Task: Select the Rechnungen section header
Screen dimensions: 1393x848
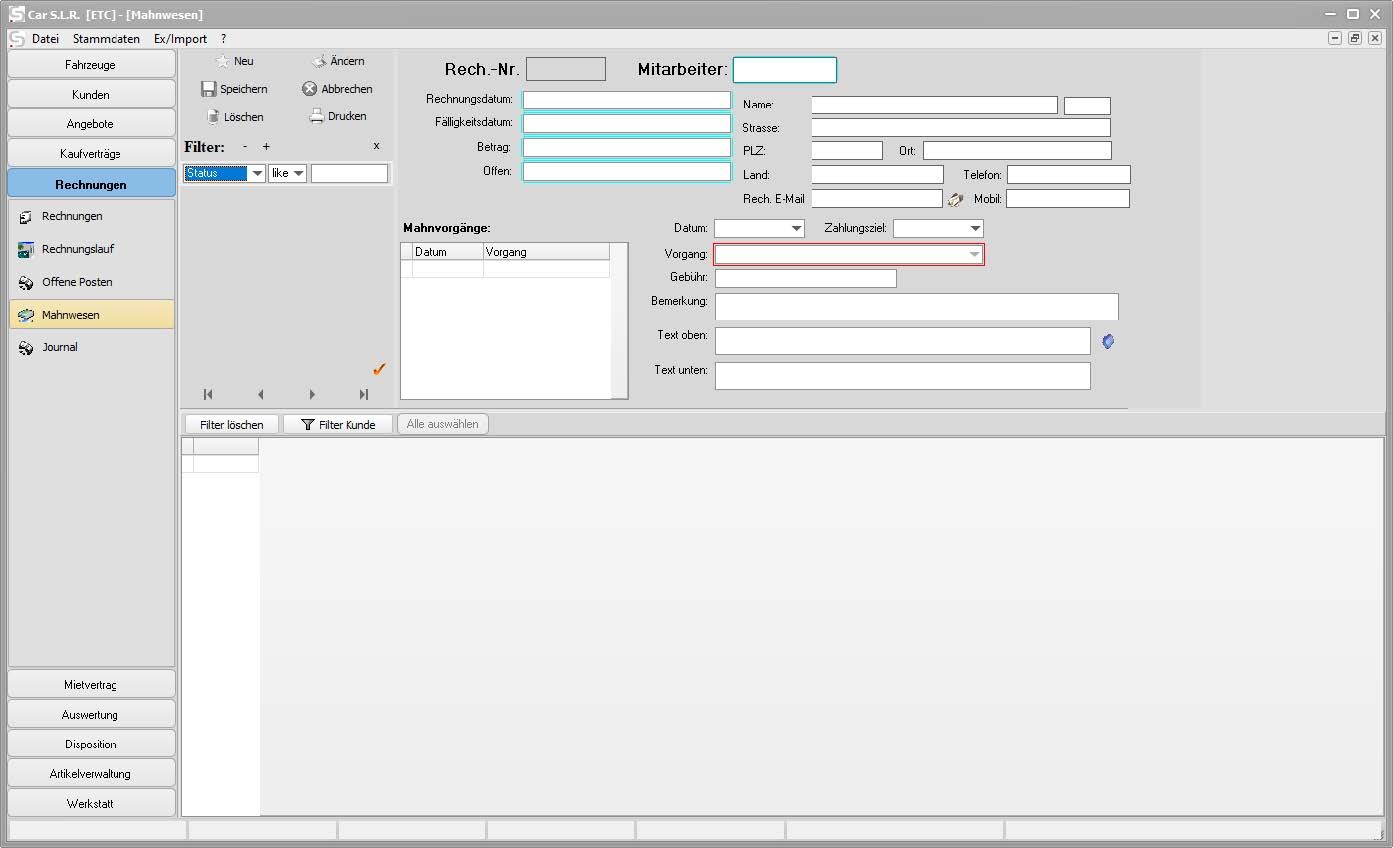Action: 91,184
